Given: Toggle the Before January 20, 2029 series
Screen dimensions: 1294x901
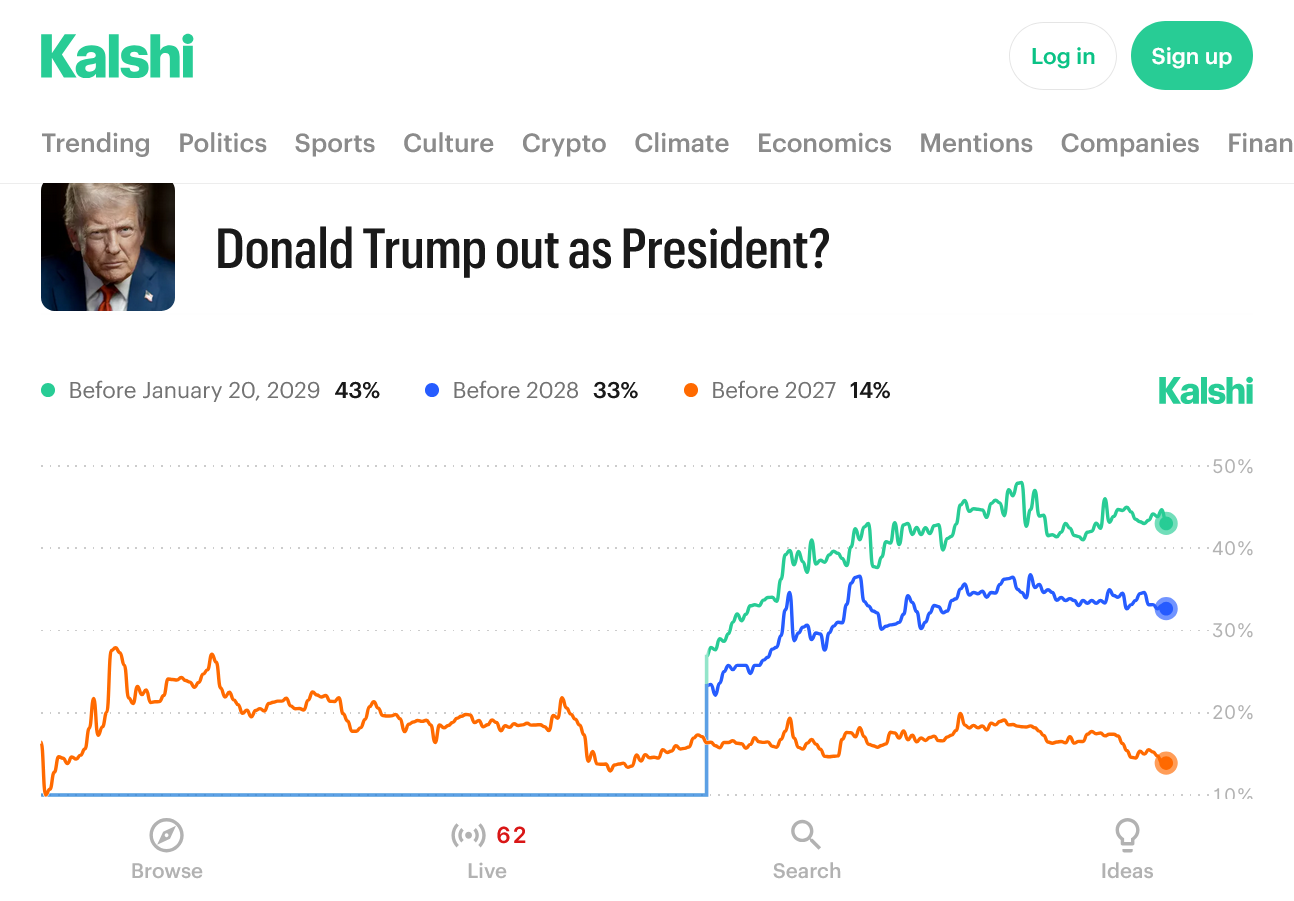Looking at the screenshot, I should (x=194, y=391).
